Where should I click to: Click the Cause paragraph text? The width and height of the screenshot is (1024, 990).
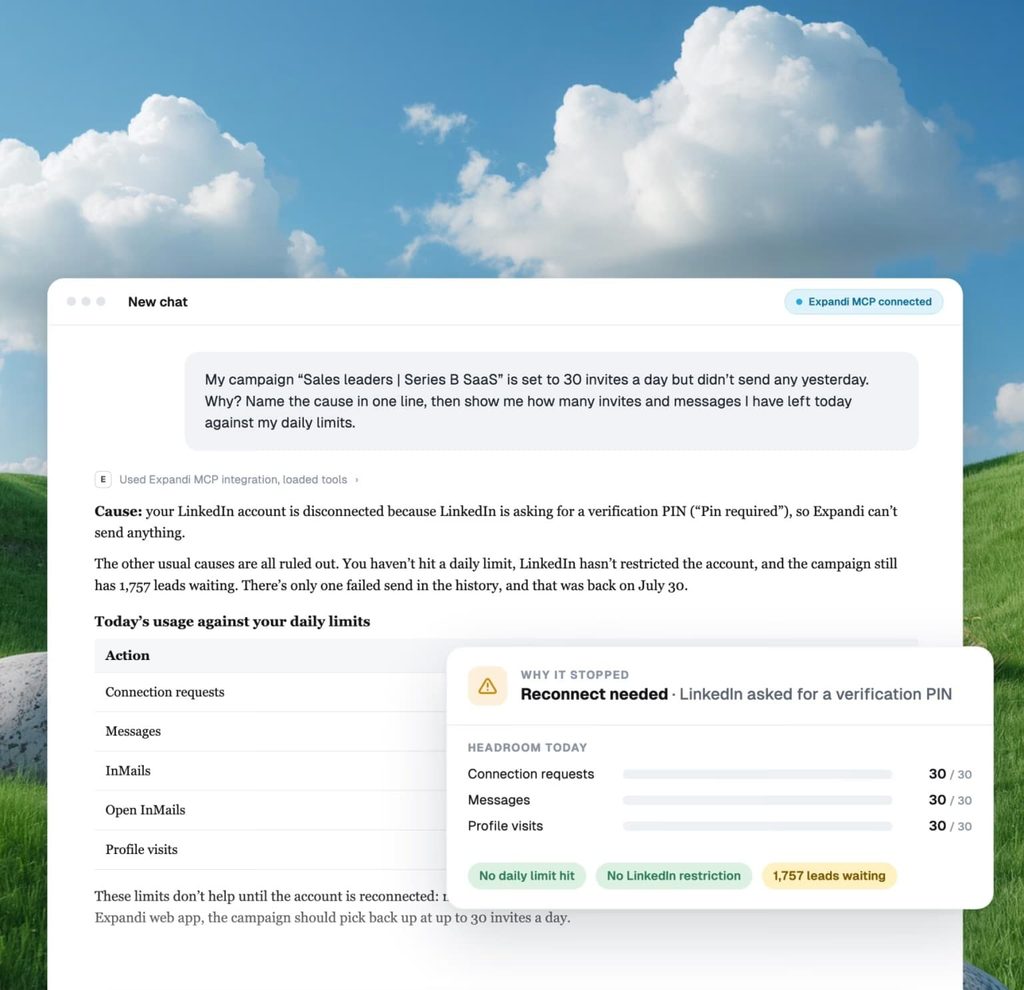pyautogui.click(x=496, y=522)
